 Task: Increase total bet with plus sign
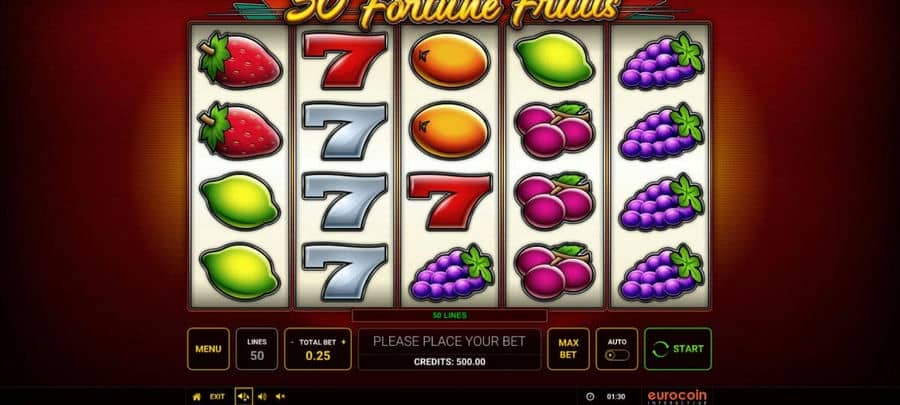pos(344,342)
